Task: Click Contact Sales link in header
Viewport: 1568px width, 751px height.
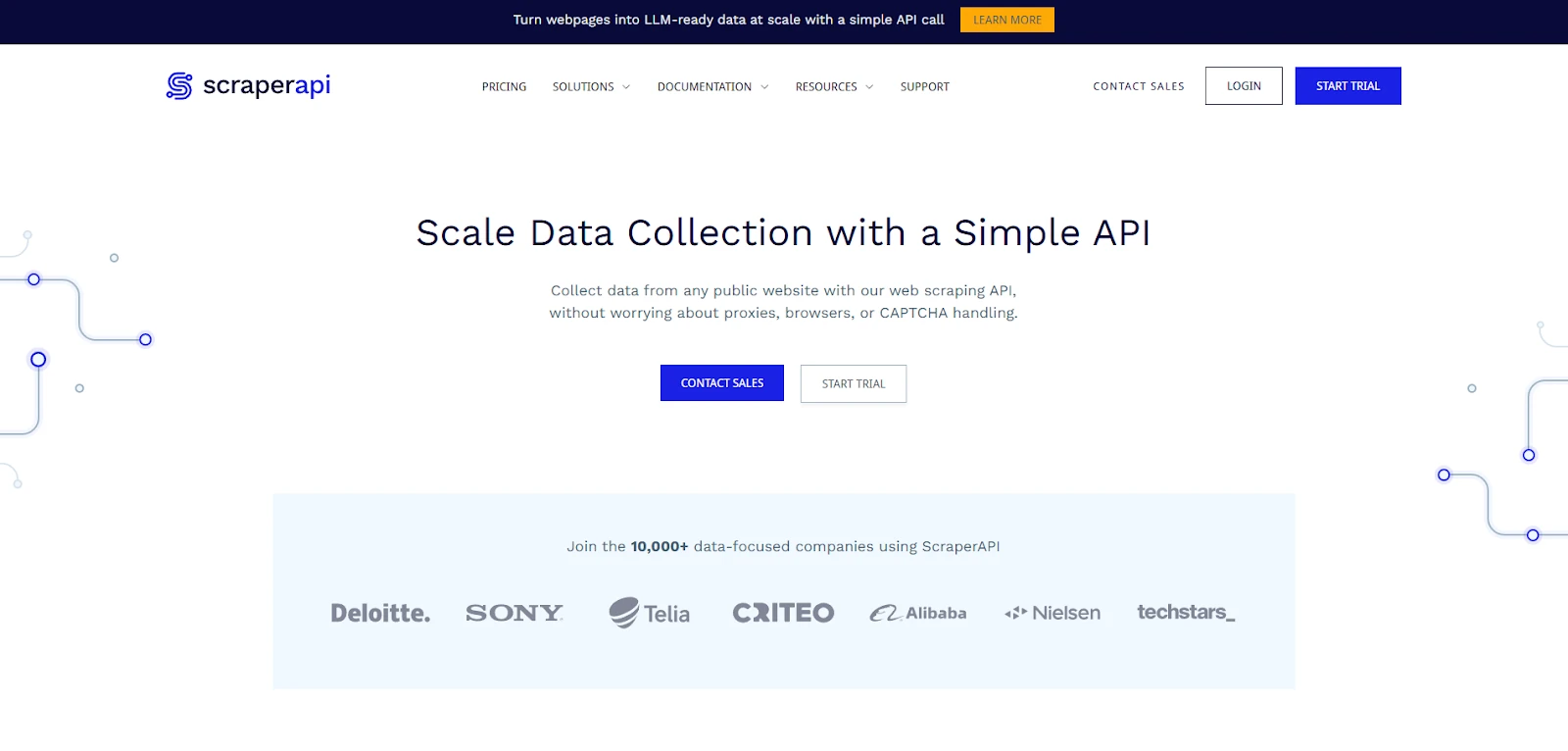Action: coord(1139,86)
